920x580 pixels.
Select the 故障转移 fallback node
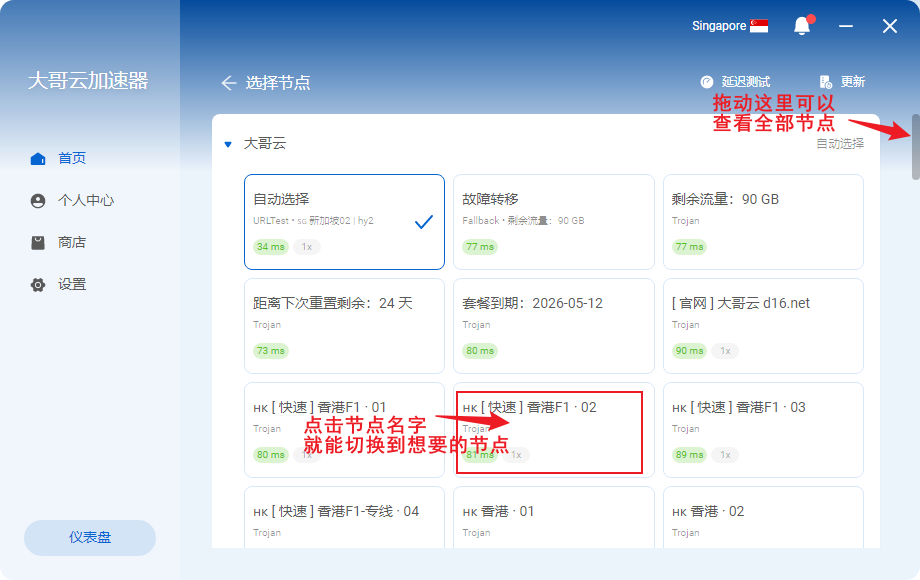(553, 222)
